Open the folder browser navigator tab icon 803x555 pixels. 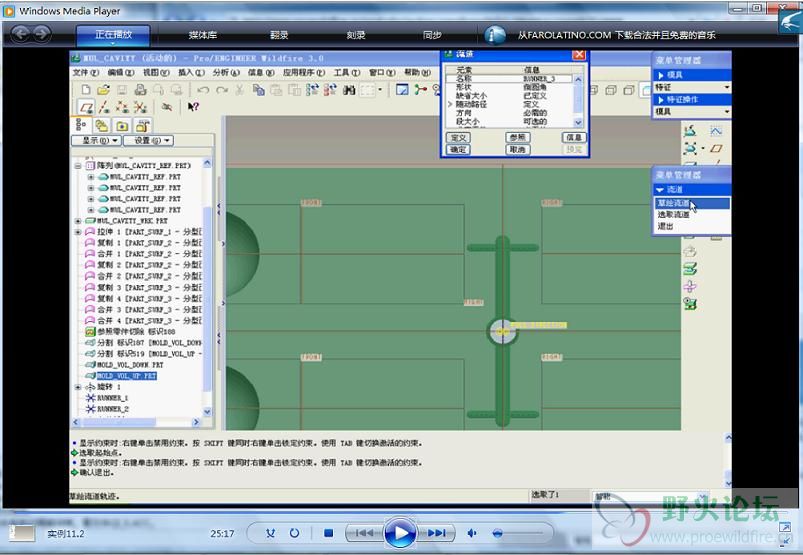(122, 125)
